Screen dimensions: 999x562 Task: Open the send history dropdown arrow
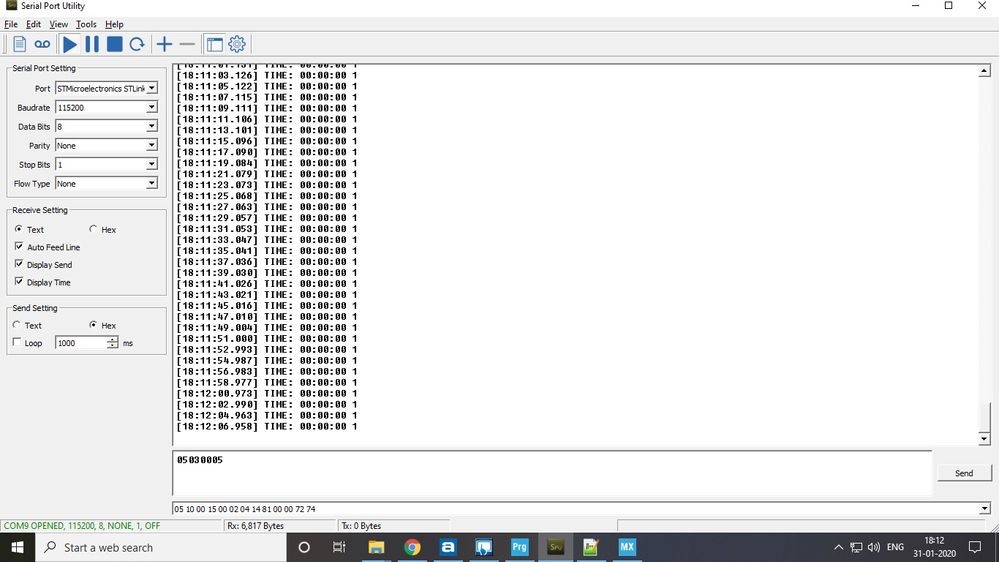(x=984, y=508)
